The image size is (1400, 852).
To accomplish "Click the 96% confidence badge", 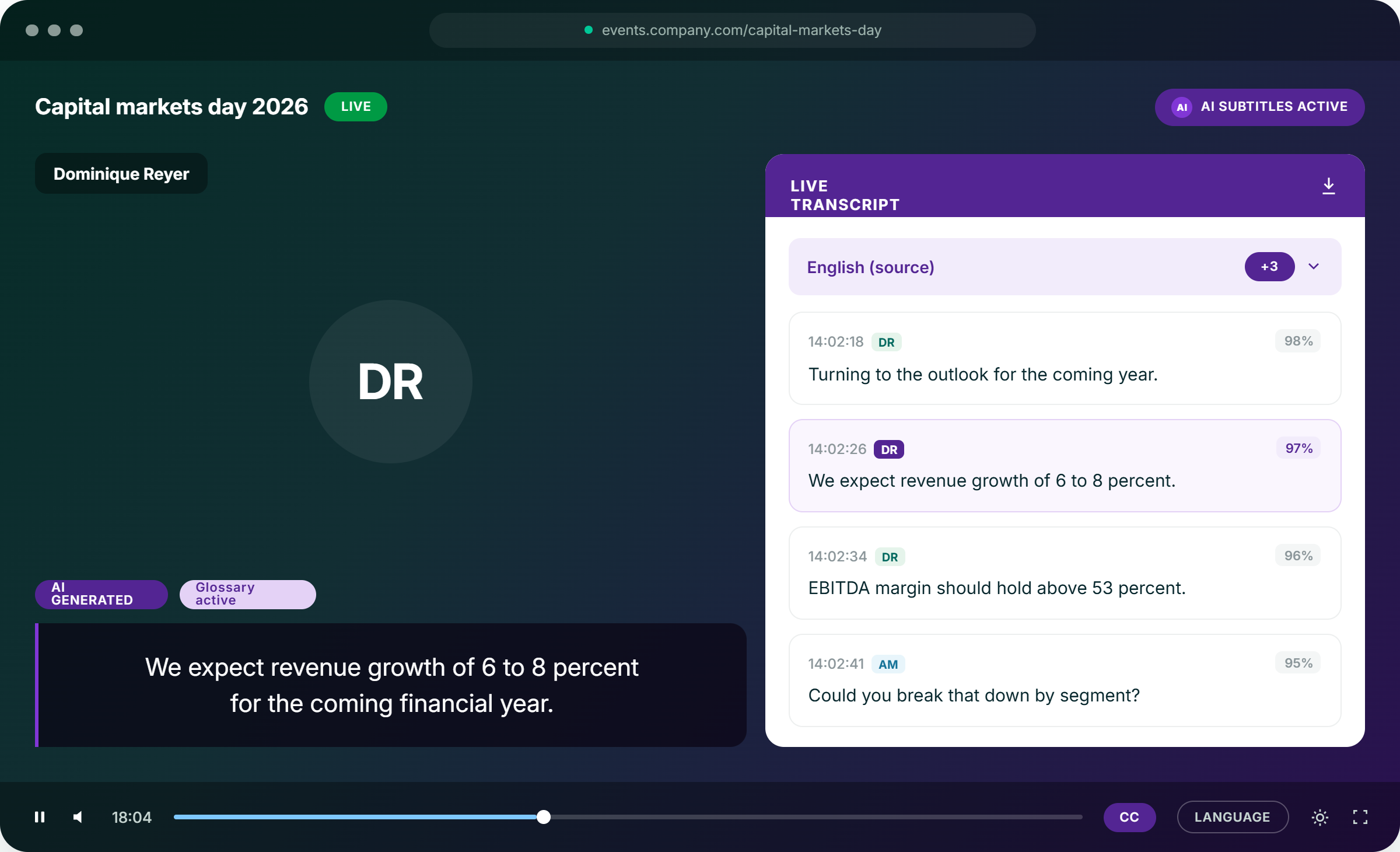I will pyautogui.click(x=1298, y=556).
